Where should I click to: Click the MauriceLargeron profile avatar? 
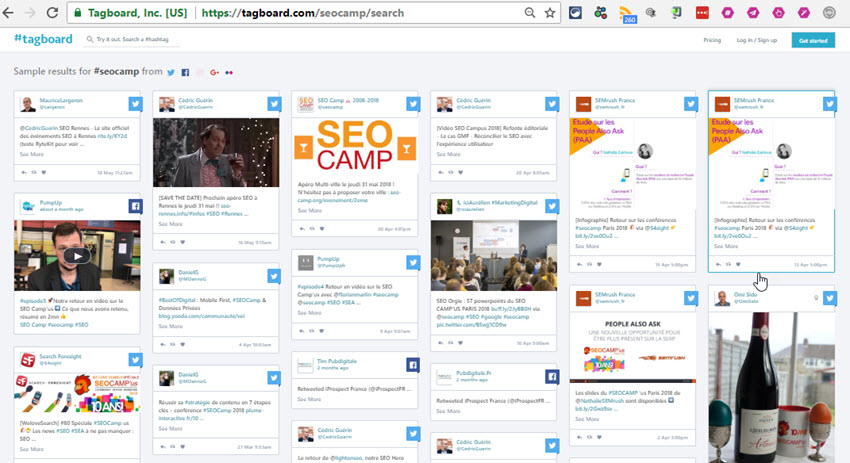28,104
